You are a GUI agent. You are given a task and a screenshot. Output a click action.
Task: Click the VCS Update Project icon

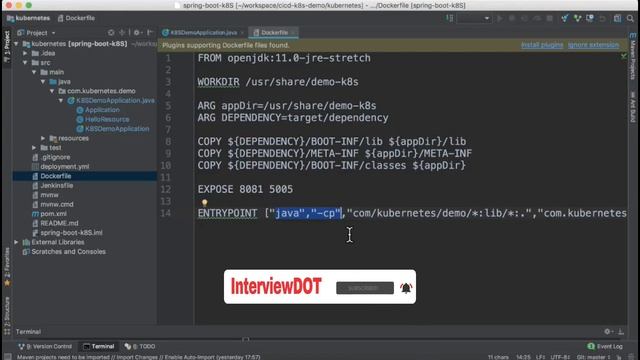click(564, 18)
